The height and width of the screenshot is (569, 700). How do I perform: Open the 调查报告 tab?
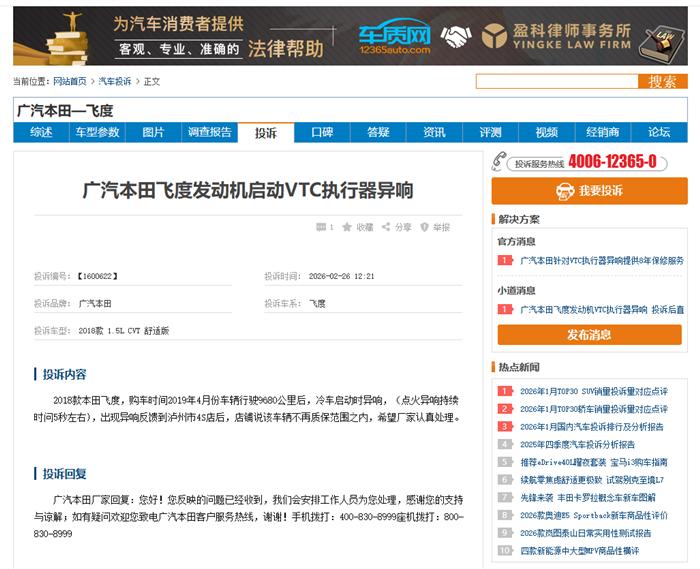(x=209, y=132)
